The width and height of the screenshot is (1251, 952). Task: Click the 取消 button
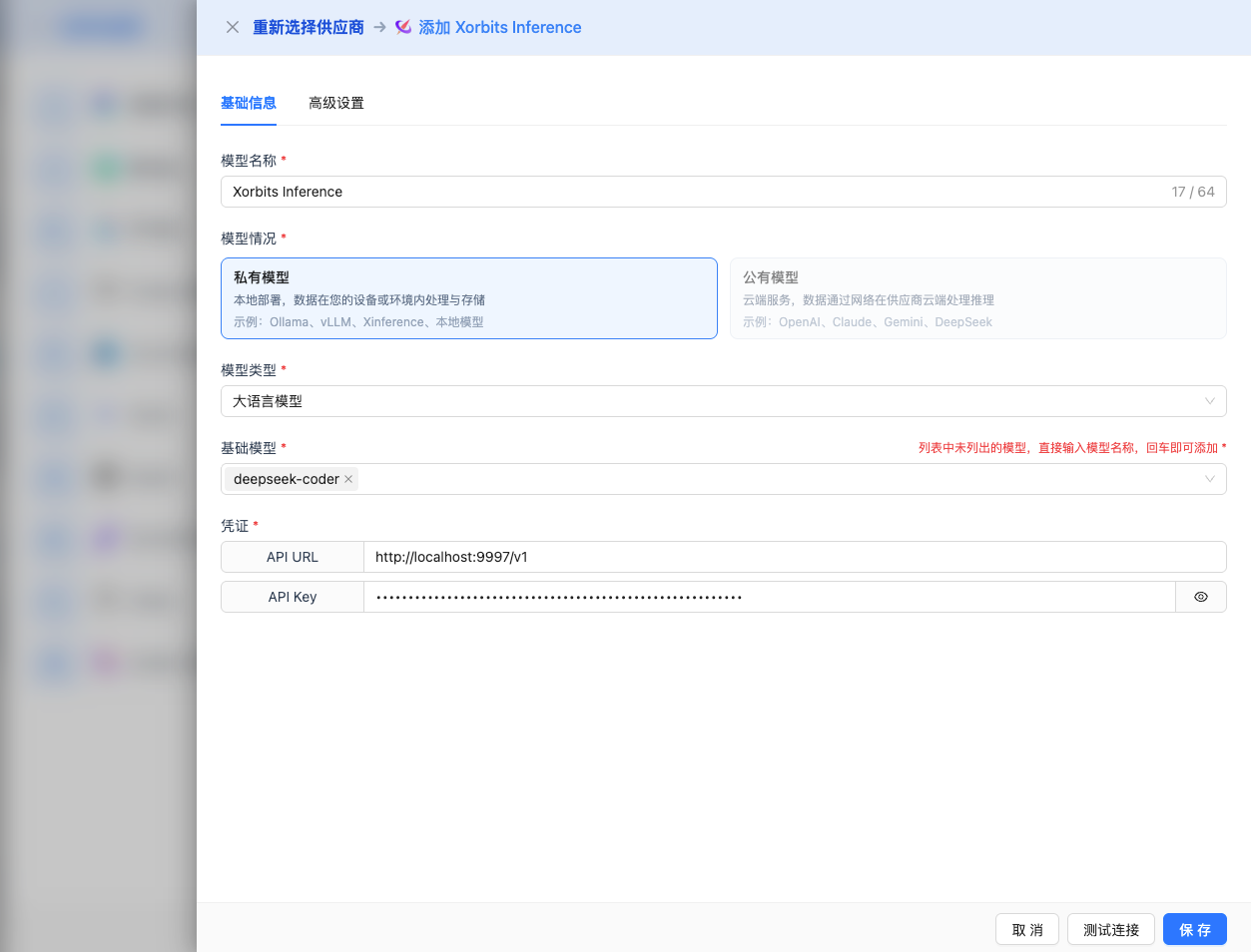(x=1027, y=929)
